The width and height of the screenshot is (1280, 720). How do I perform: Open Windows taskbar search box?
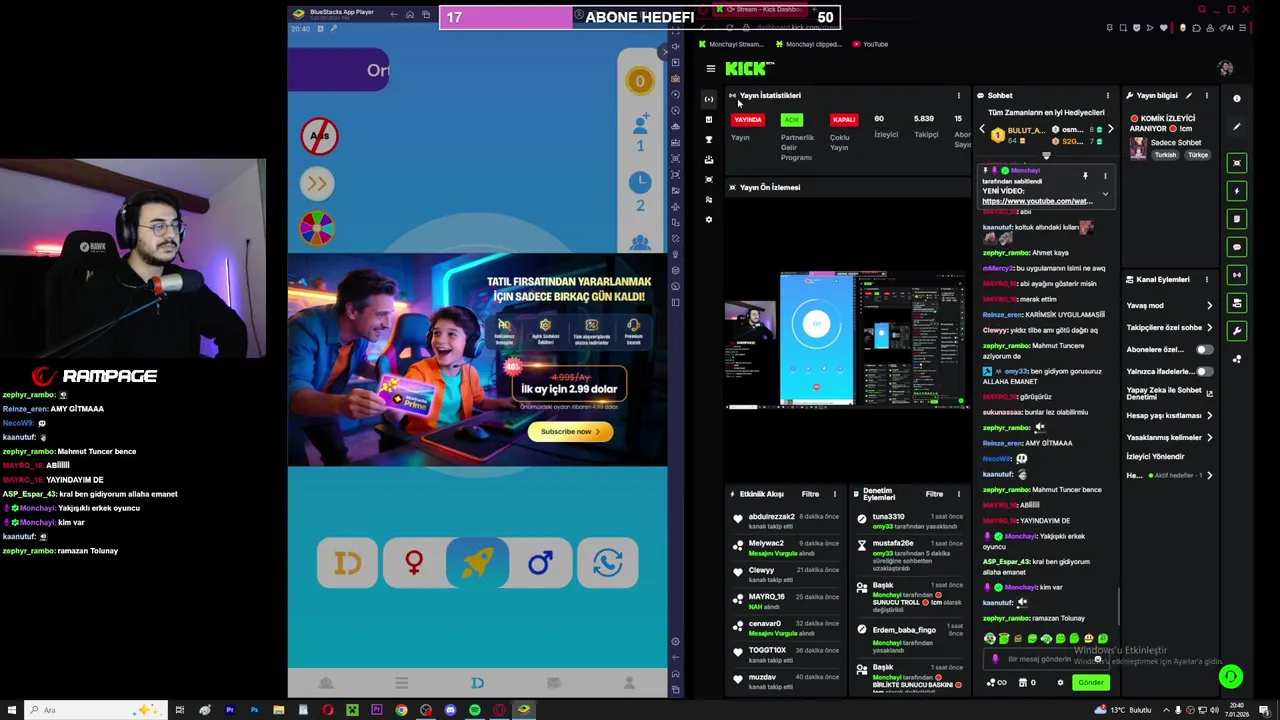[95, 710]
